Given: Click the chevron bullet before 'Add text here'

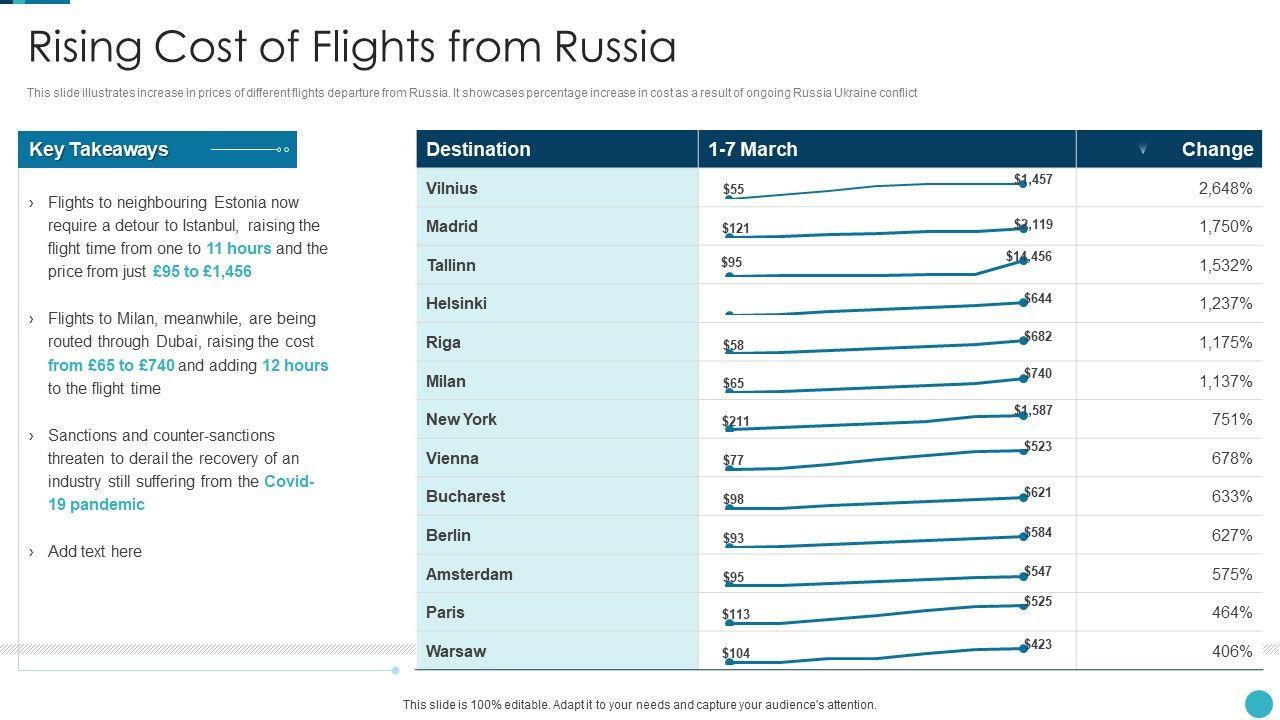Looking at the screenshot, I should [31, 552].
